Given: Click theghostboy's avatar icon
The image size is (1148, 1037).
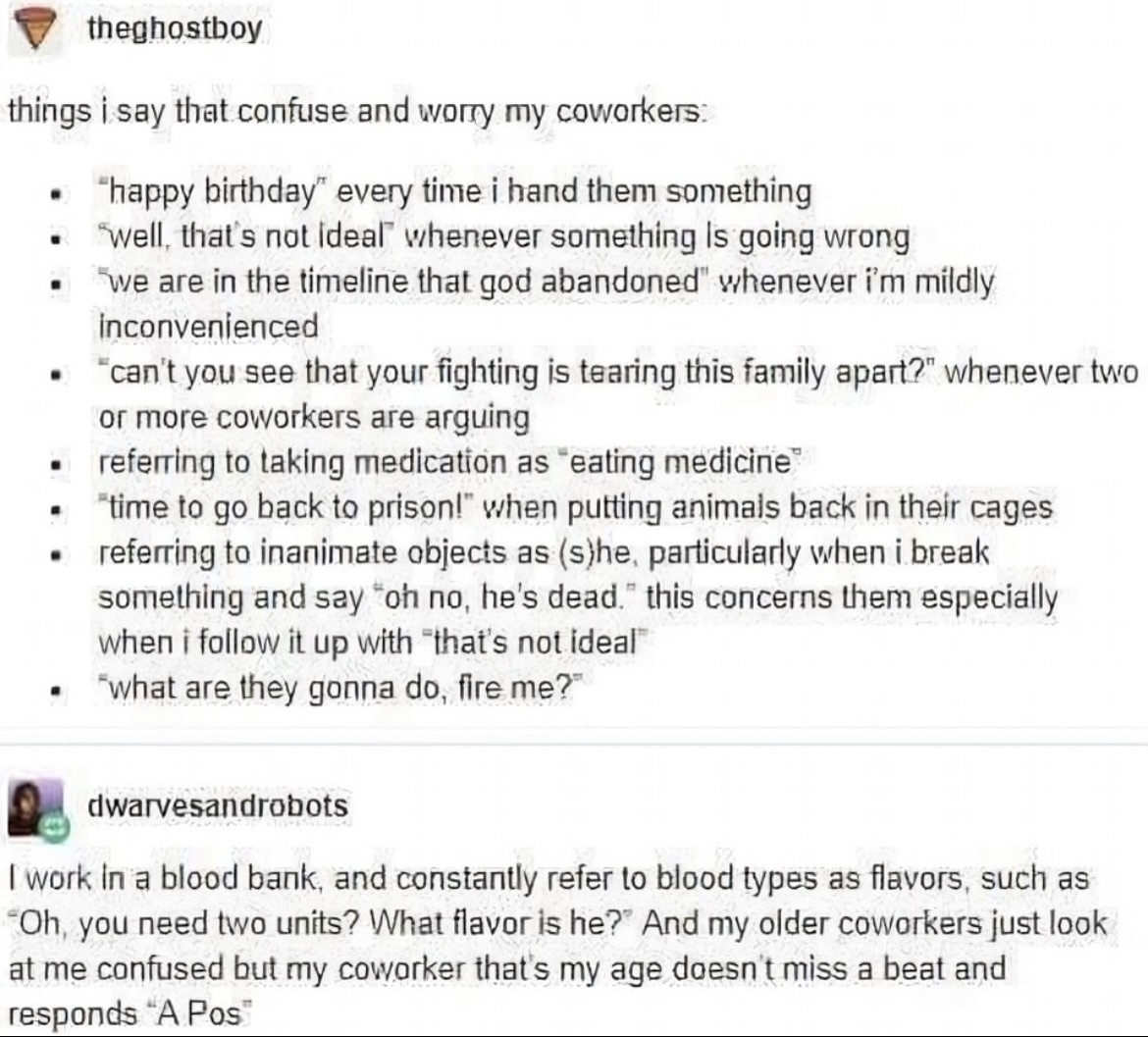Looking at the screenshot, I should click(36, 30).
